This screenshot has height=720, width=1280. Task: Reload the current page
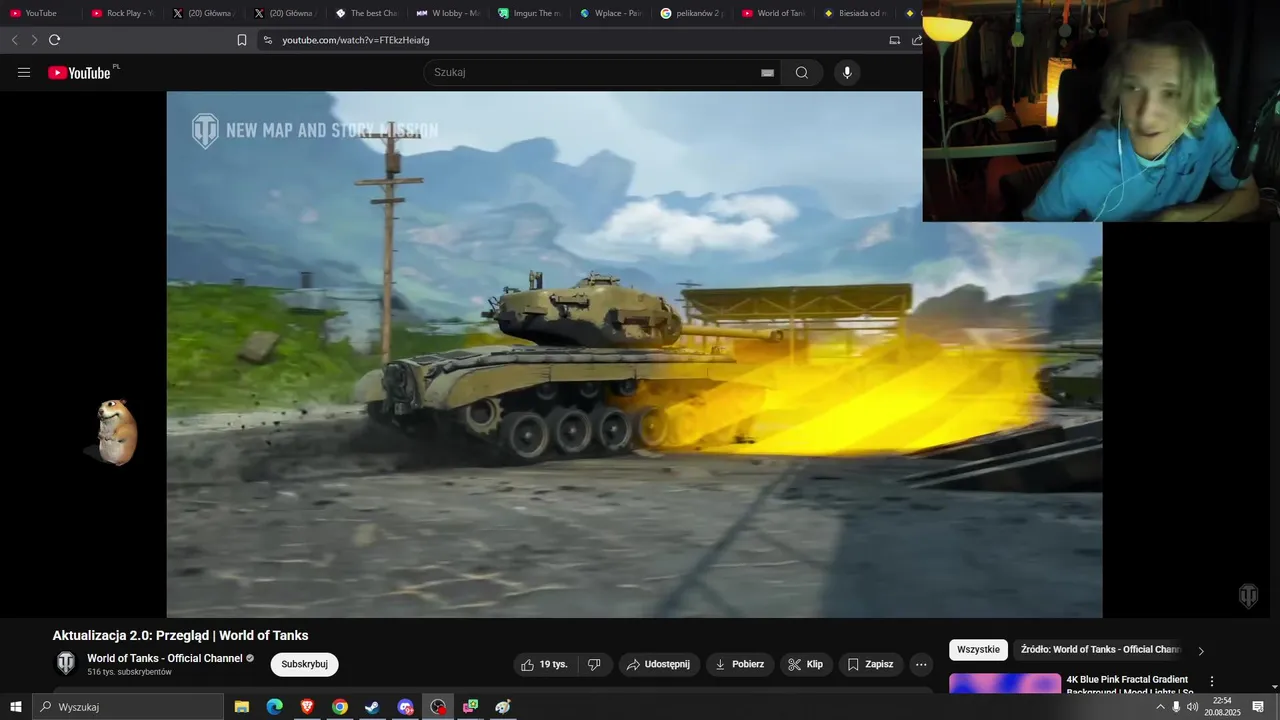[54, 40]
